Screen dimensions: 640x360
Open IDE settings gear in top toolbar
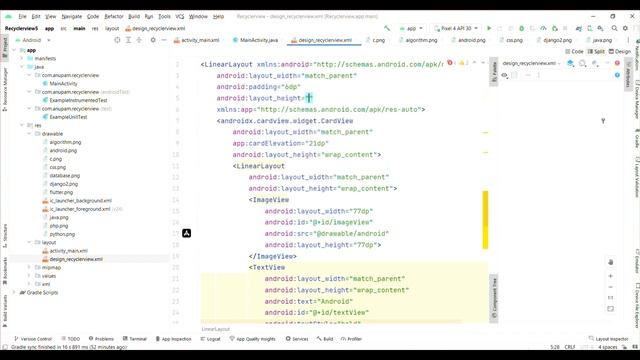(x=625, y=28)
